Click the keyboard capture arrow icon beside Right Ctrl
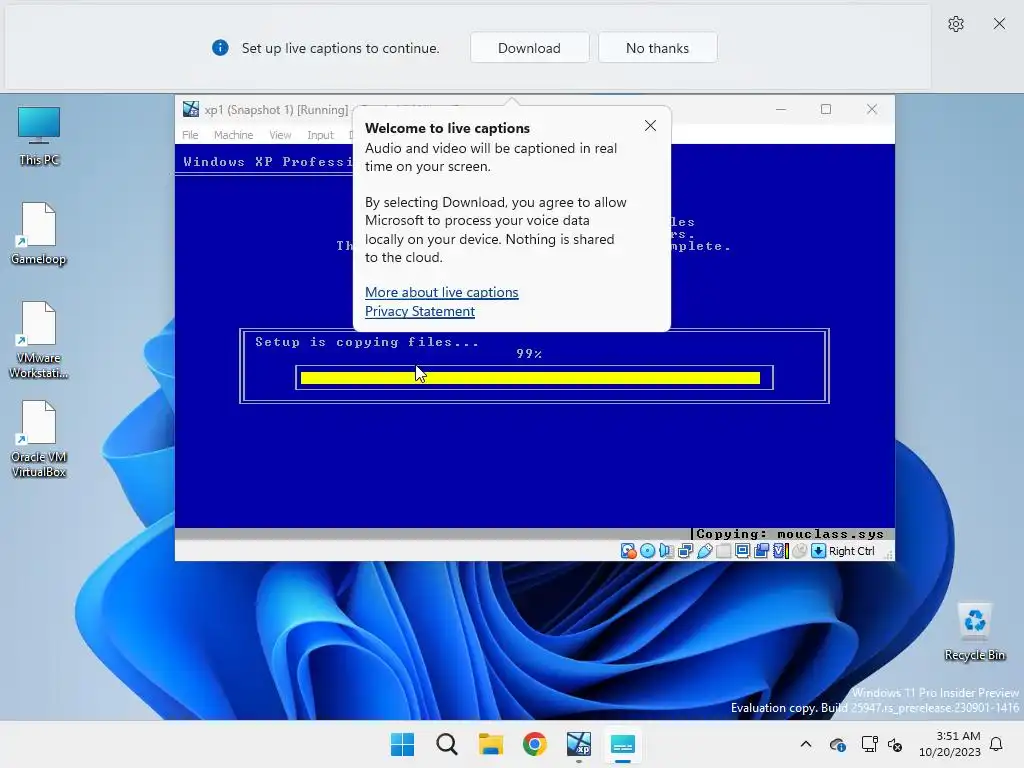Image resolution: width=1024 pixels, height=768 pixels. click(818, 551)
